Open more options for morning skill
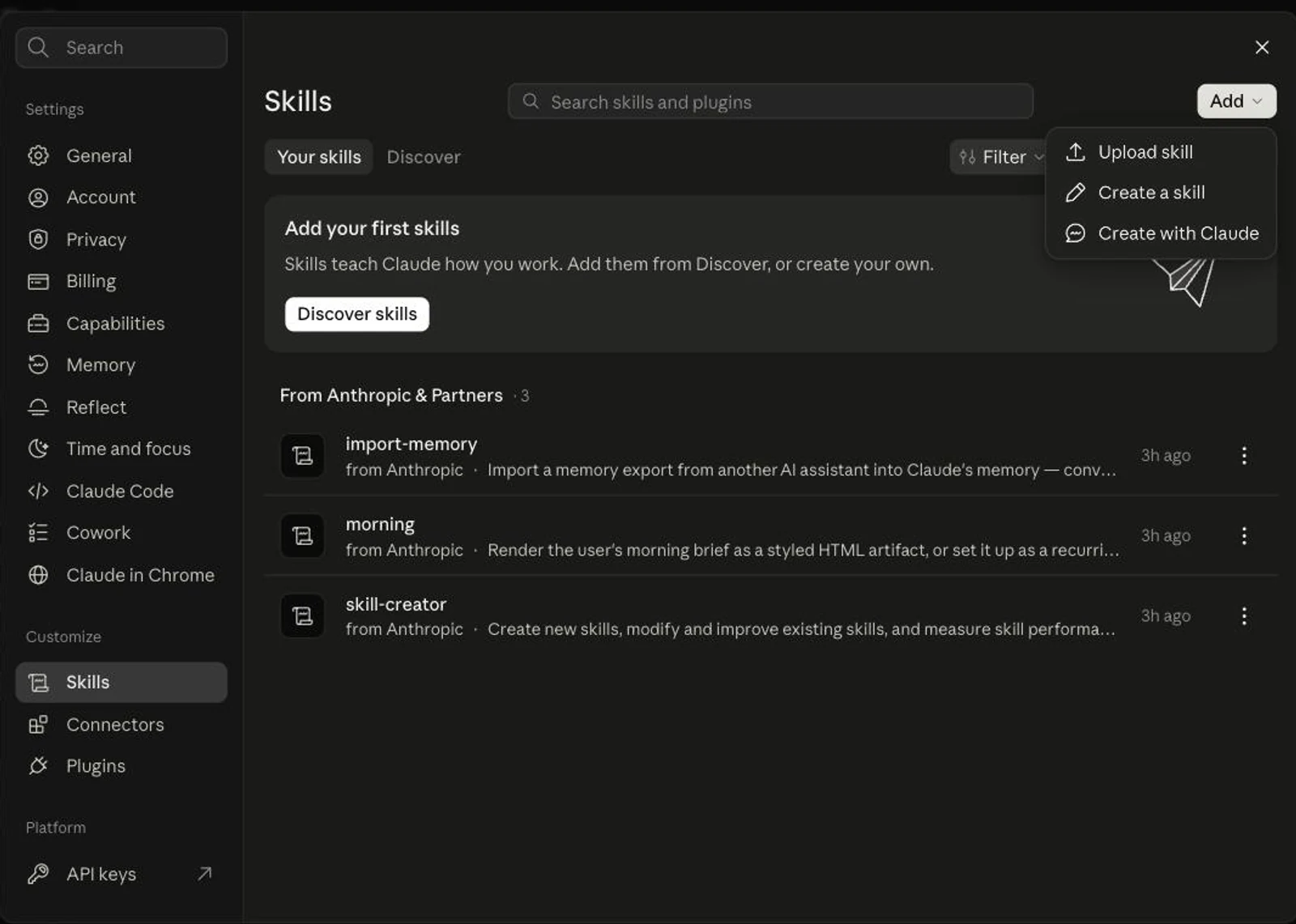The image size is (1296, 924). (1244, 535)
